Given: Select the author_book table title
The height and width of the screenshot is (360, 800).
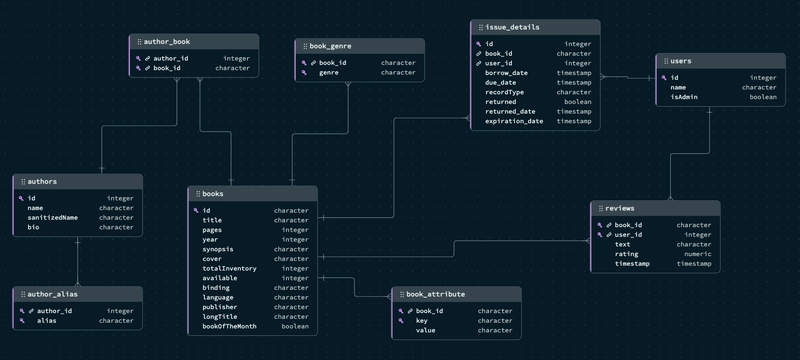Looking at the screenshot, I should coord(167,42).
